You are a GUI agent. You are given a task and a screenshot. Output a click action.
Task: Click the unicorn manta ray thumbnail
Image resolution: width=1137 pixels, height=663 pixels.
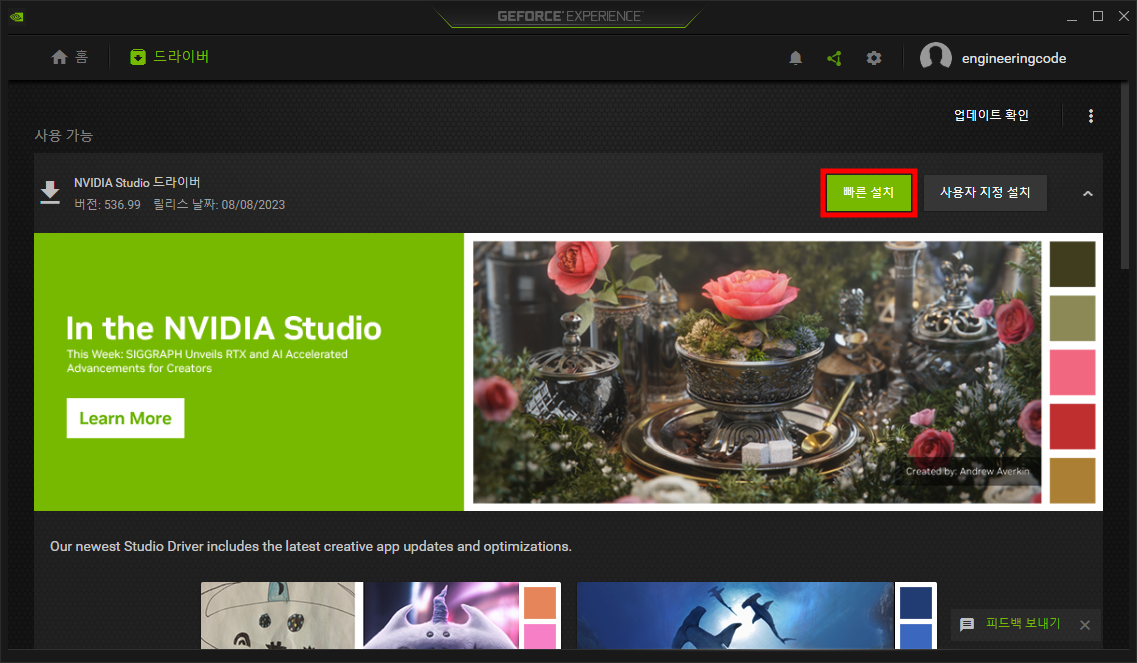point(441,615)
